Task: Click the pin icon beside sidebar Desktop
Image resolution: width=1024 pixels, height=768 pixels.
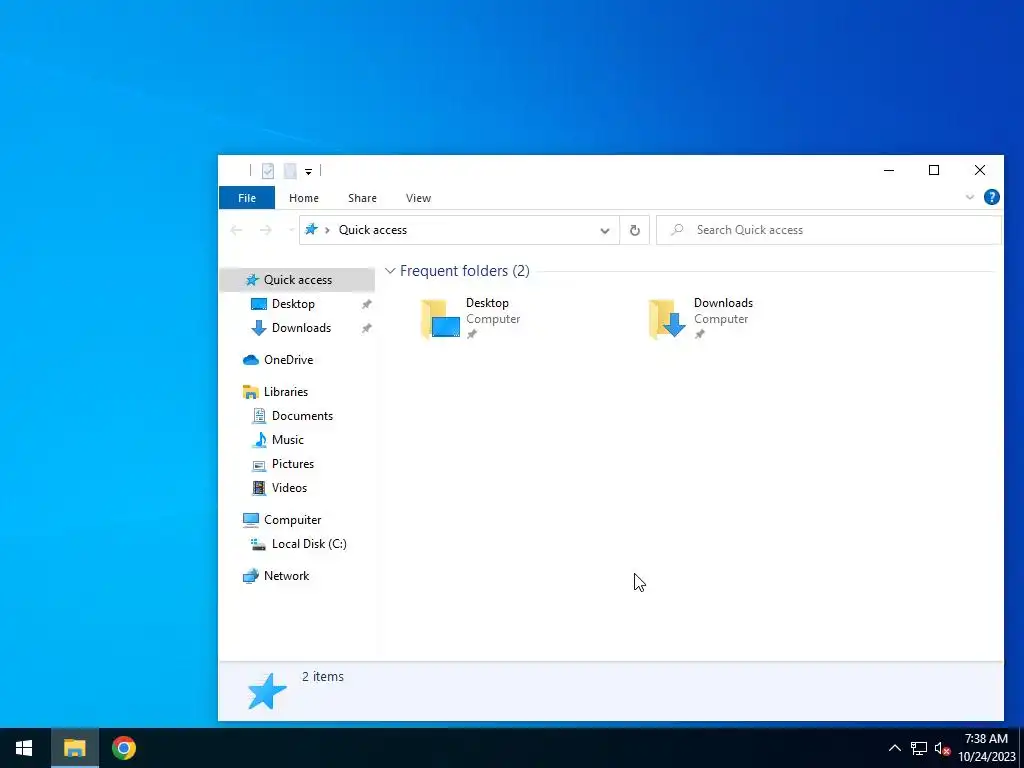Action: [x=366, y=304]
